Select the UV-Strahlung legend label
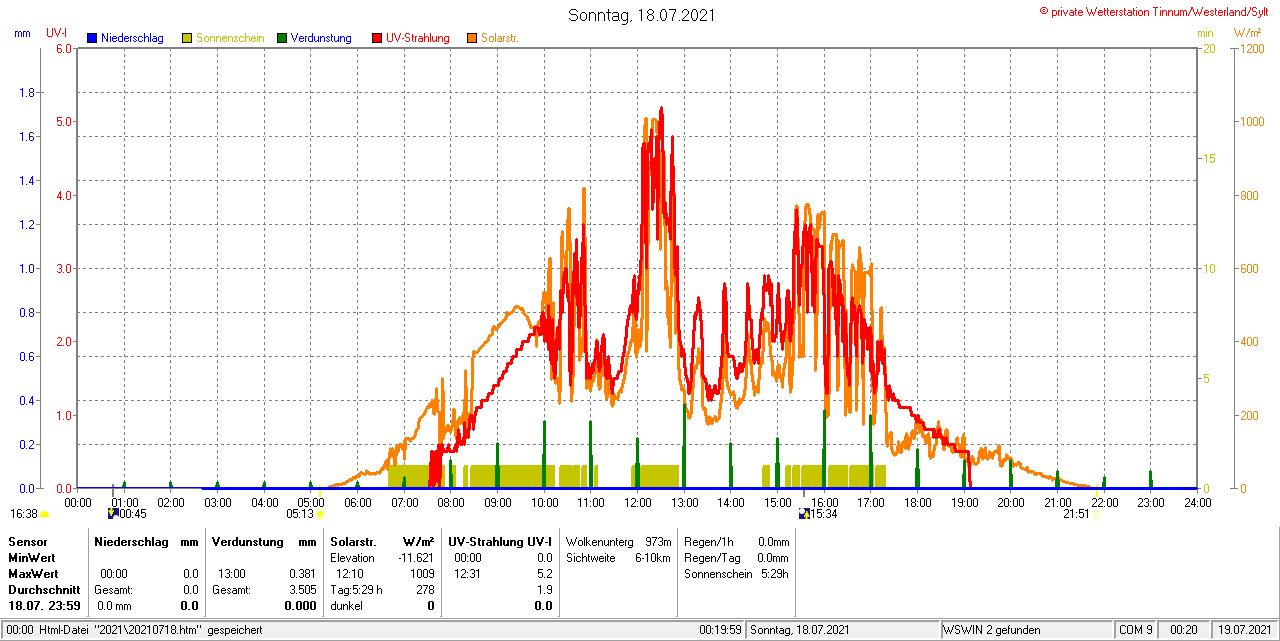The image size is (1280, 641). 418,38
